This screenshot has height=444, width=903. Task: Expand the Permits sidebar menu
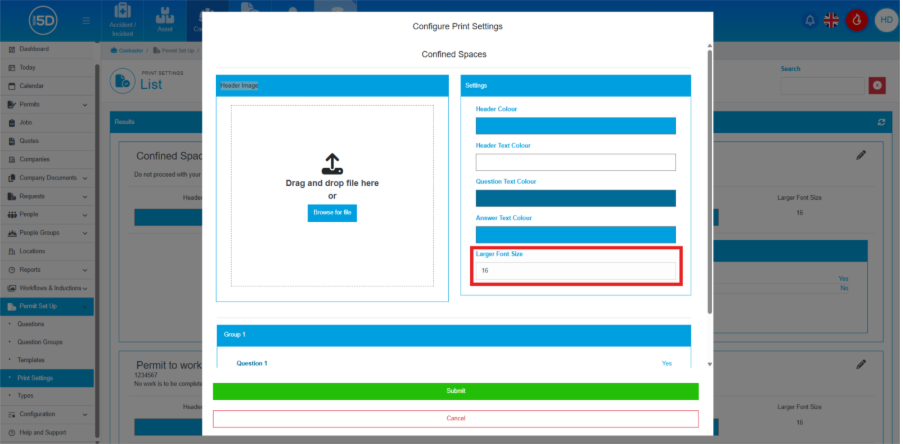(x=47, y=104)
